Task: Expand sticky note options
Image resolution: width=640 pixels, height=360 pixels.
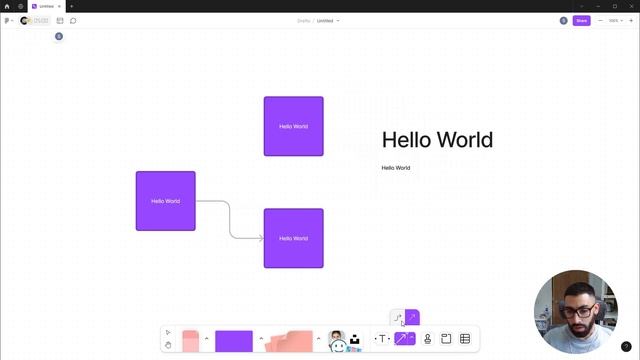Action: coord(318,338)
